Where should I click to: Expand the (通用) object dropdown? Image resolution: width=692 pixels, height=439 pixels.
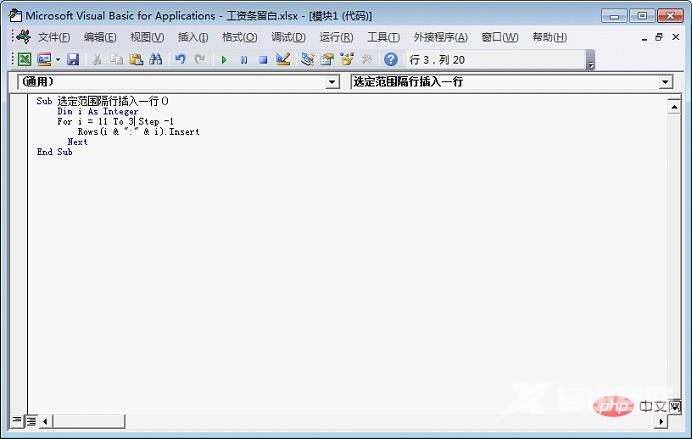click(333, 82)
